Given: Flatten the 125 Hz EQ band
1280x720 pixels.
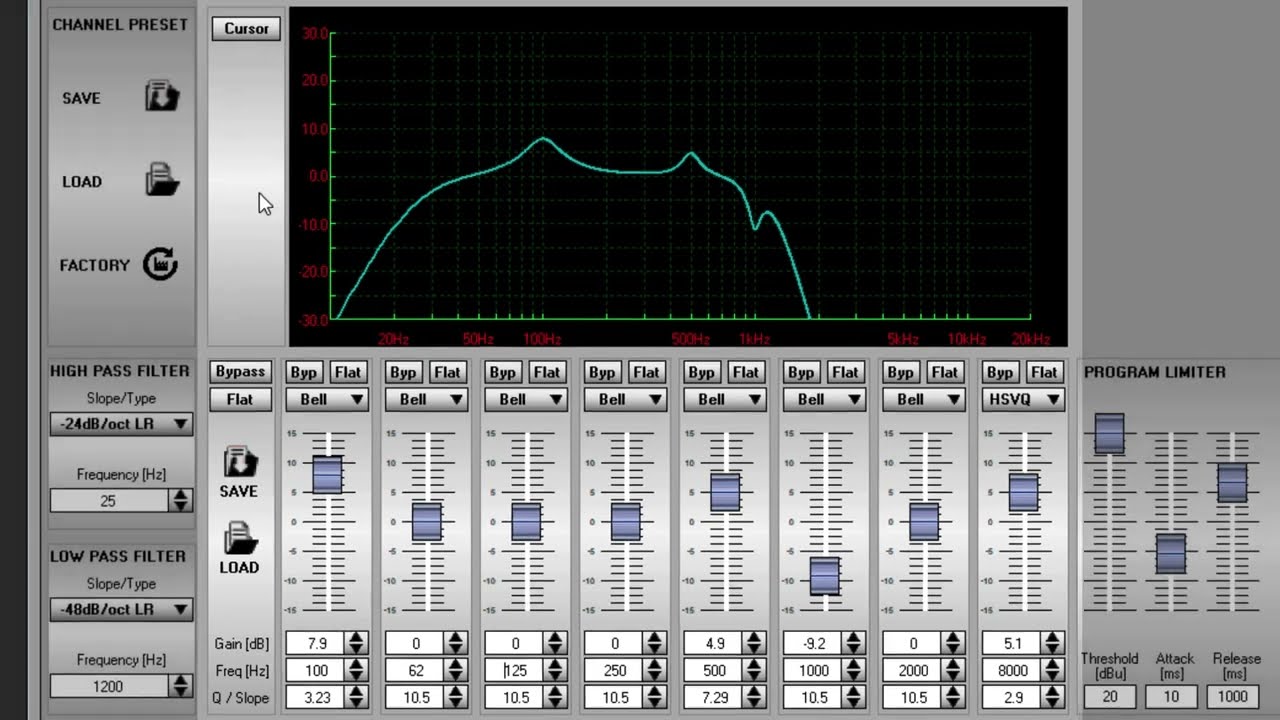Looking at the screenshot, I should [x=547, y=372].
